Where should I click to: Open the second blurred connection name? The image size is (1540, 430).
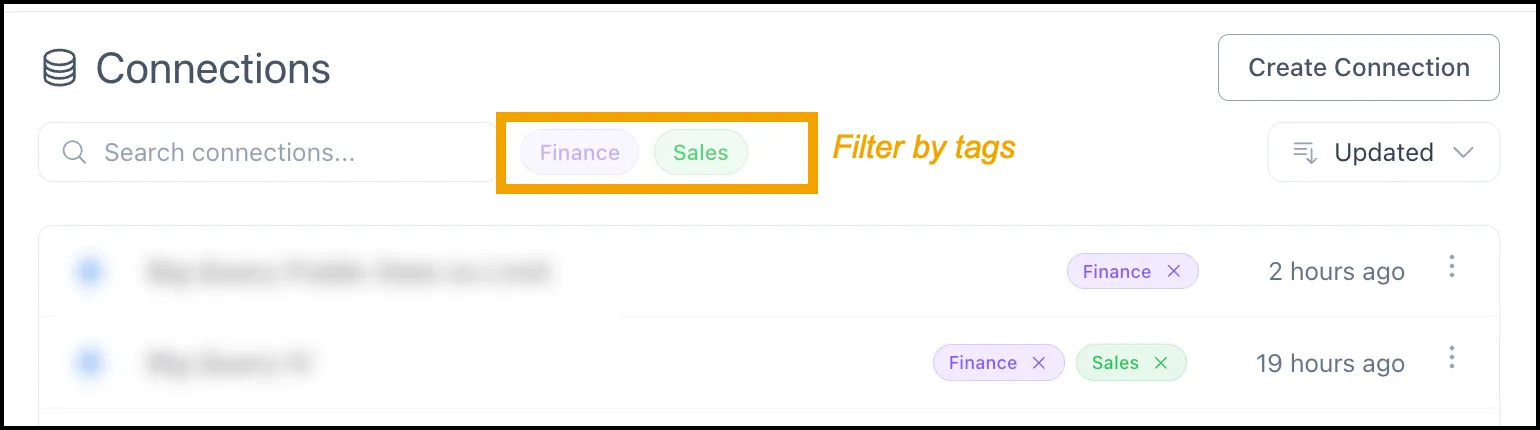click(228, 362)
